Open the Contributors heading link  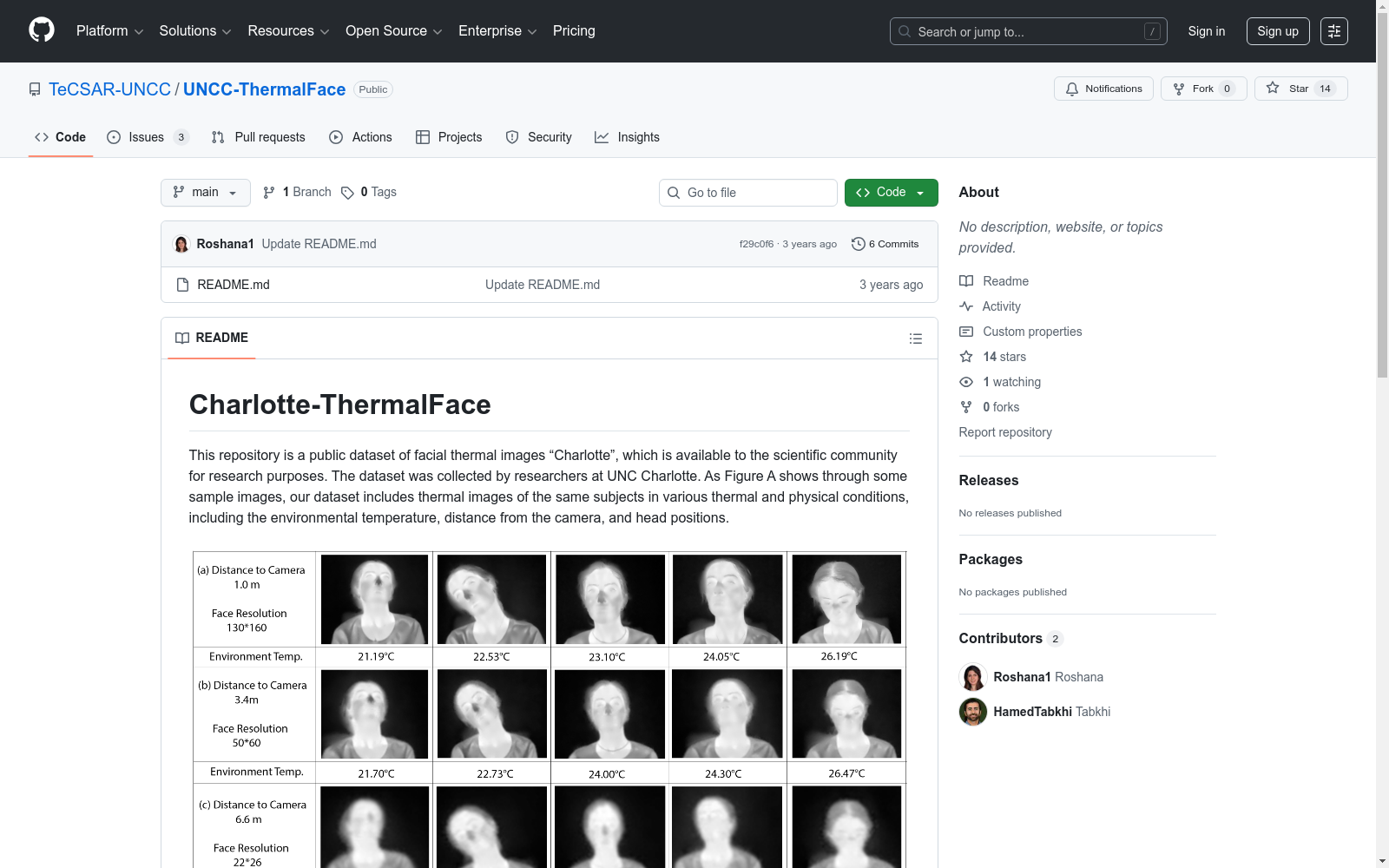pos(1011,638)
